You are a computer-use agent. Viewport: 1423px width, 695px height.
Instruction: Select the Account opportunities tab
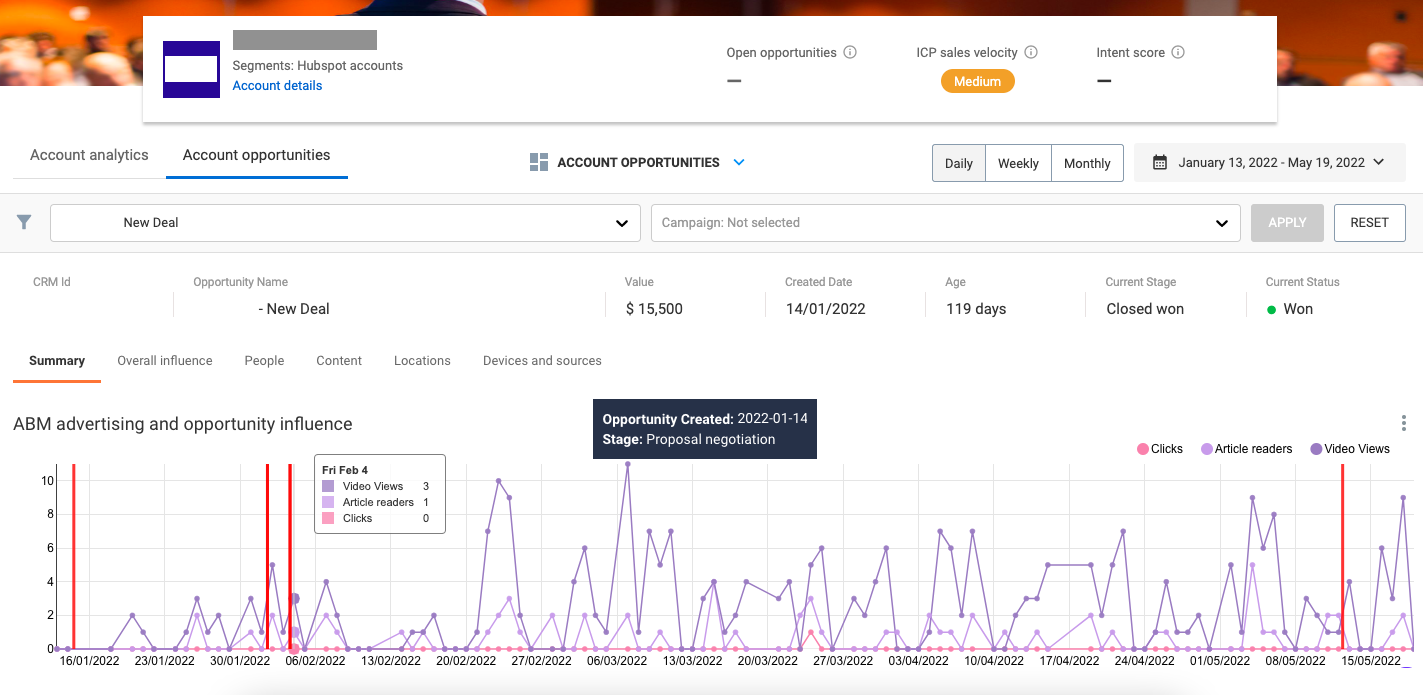(x=256, y=155)
